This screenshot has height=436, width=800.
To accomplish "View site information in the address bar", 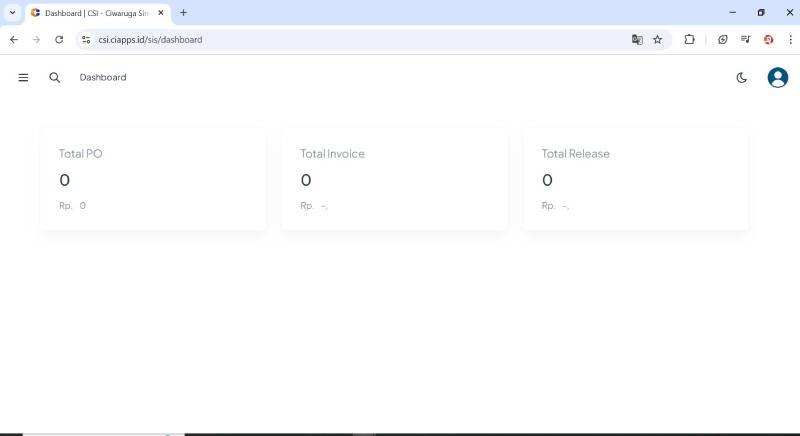I will pos(86,39).
